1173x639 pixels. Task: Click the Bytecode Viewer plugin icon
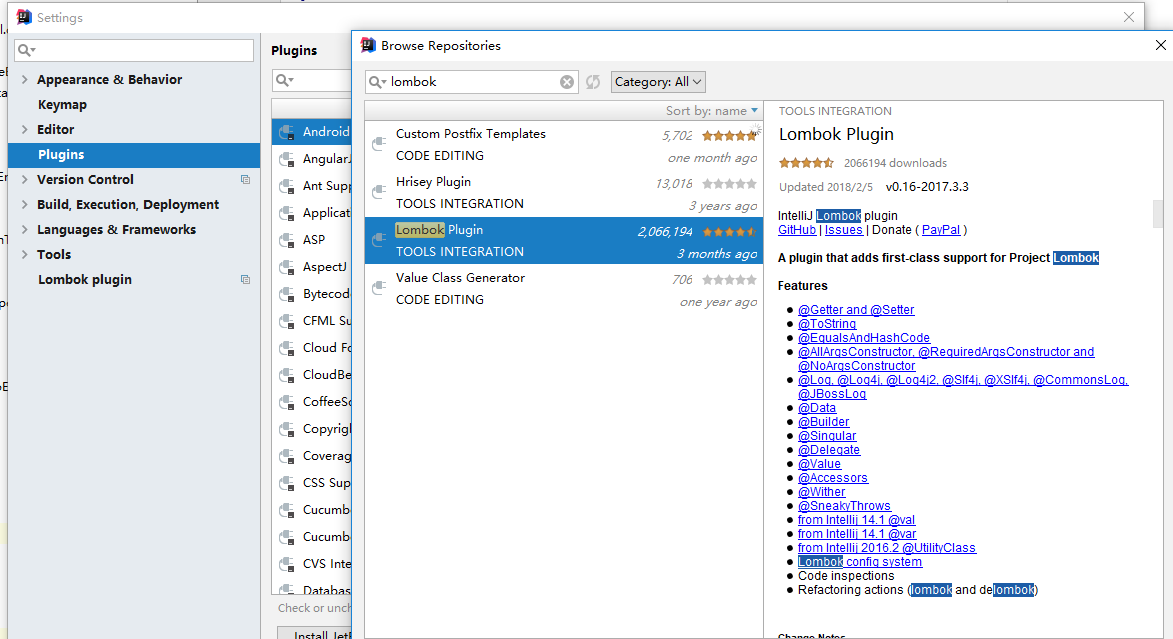coord(287,294)
